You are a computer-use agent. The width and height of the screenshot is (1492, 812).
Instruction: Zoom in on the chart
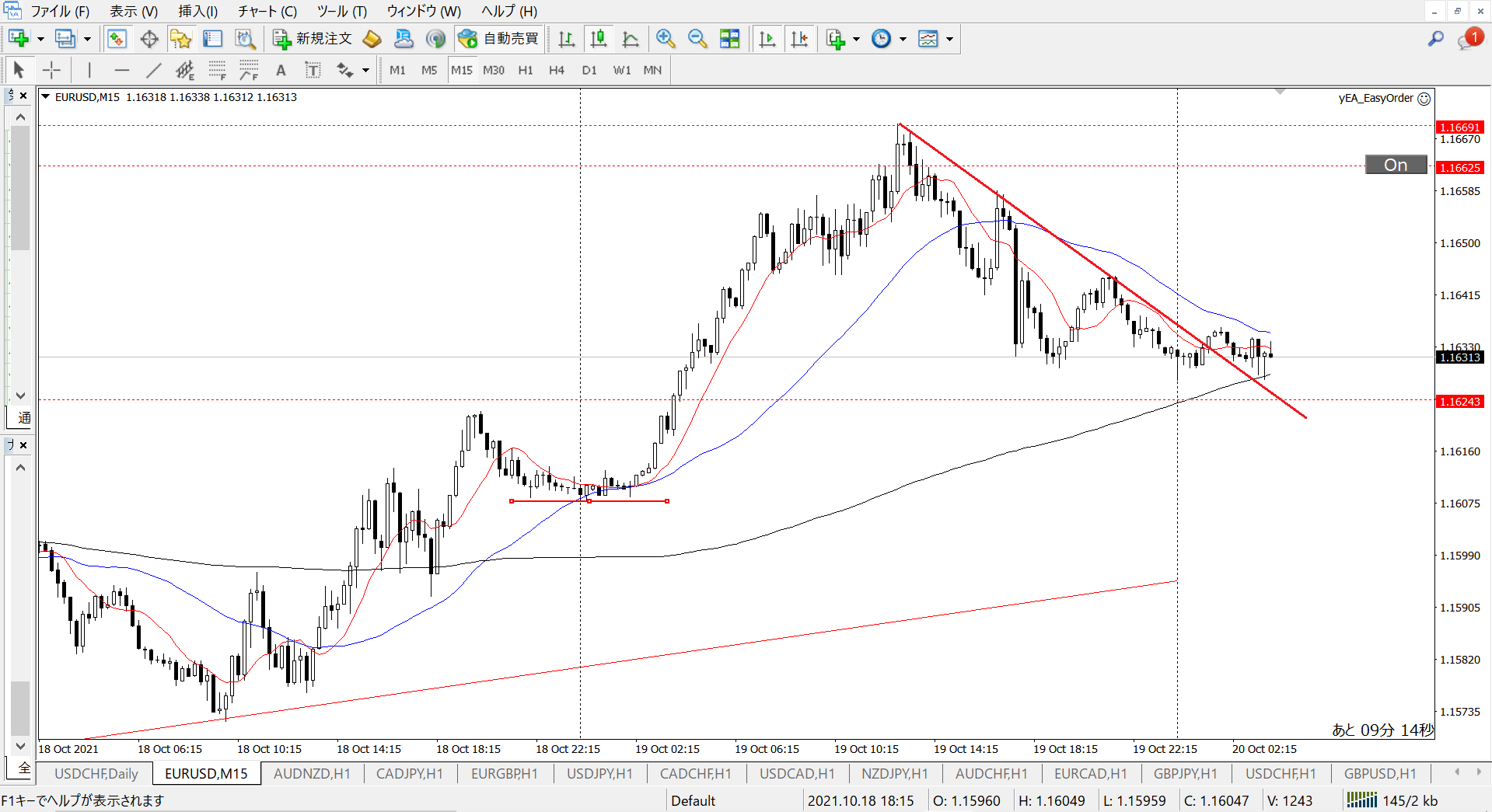(666, 38)
